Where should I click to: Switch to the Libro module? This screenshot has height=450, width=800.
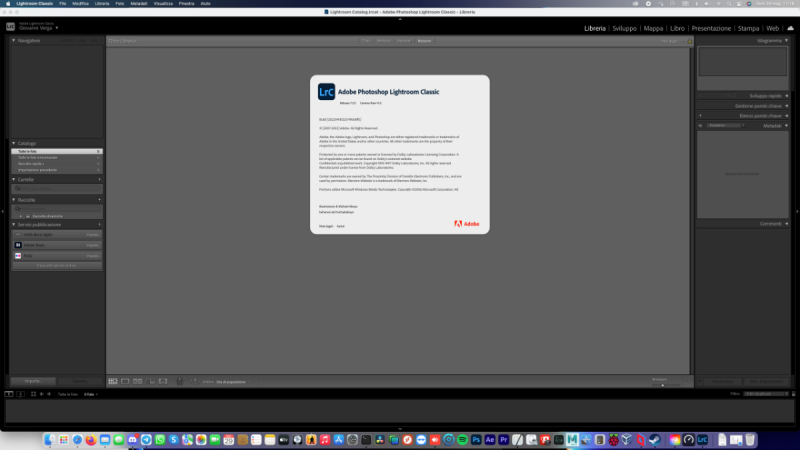677,29
